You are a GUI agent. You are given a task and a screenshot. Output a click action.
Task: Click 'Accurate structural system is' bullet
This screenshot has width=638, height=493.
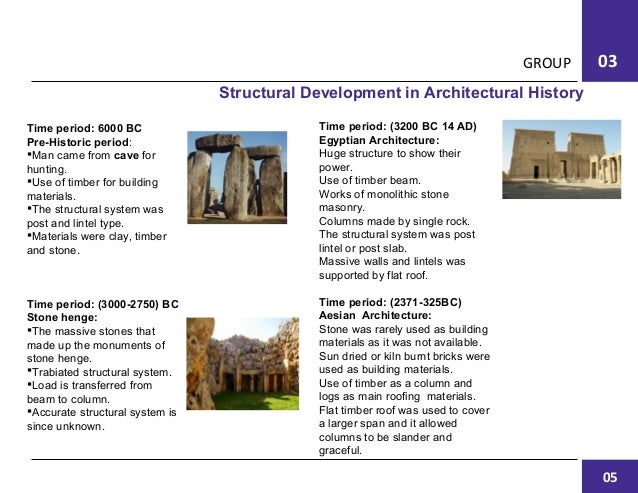click(x=102, y=412)
